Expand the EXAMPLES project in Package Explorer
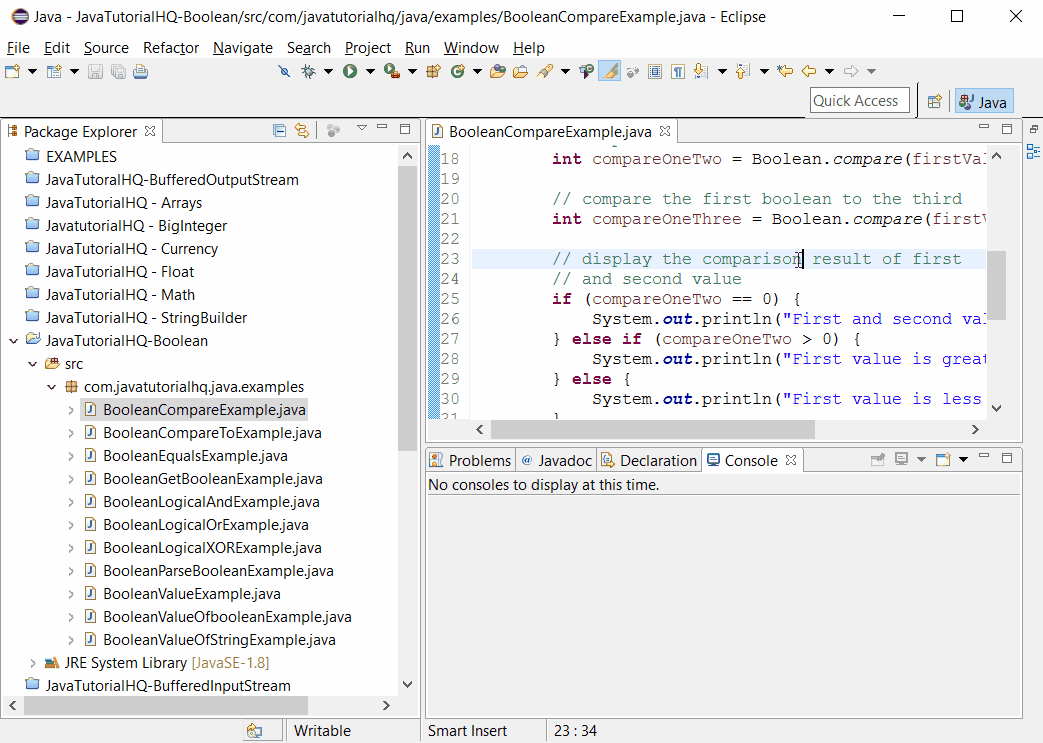The image size is (1043, 743). pos(17,156)
